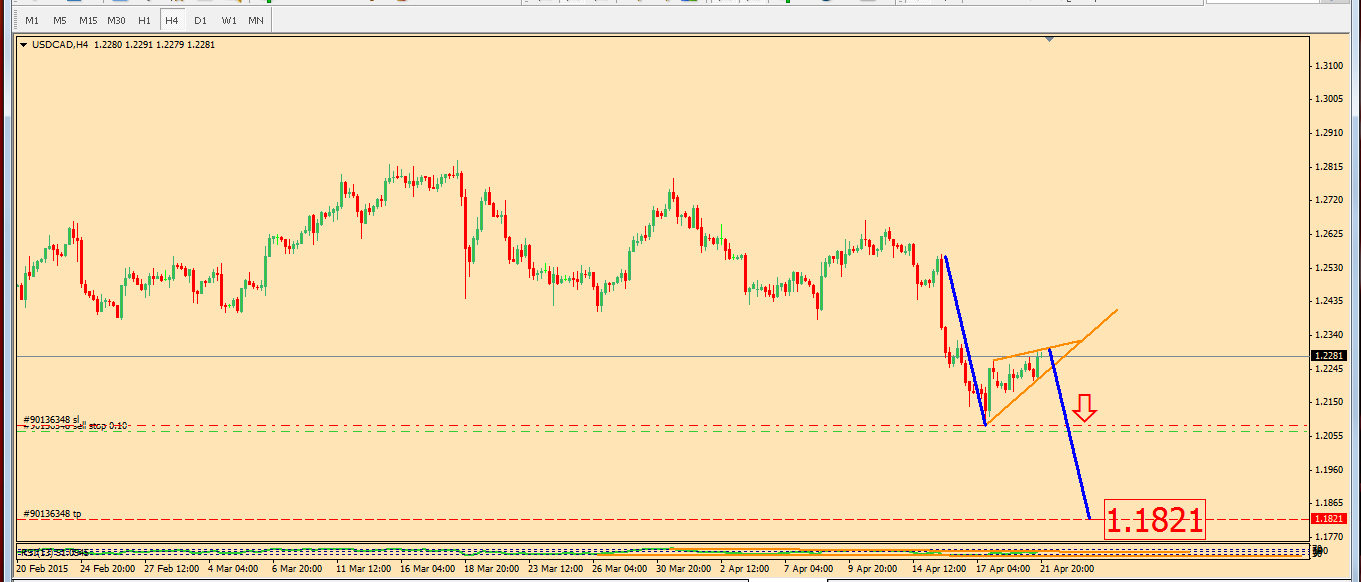This screenshot has height=582, width=1361.
Task: Click the active H4 timeframe button
Action: (173, 20)
